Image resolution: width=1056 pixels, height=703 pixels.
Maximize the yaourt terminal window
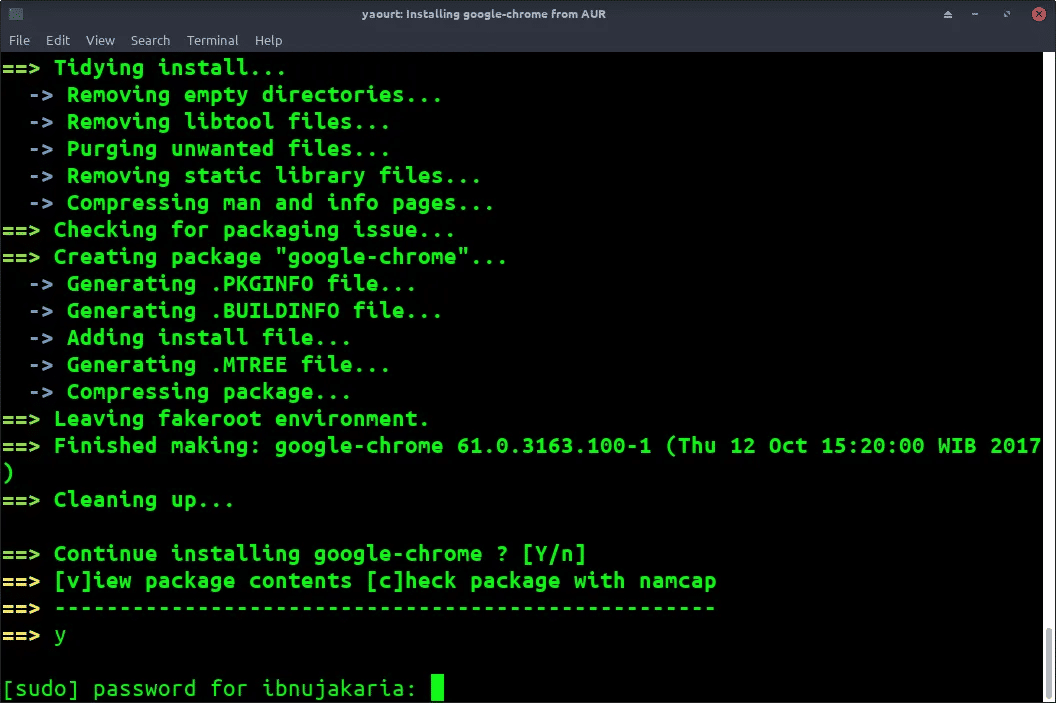[1007, 14]
